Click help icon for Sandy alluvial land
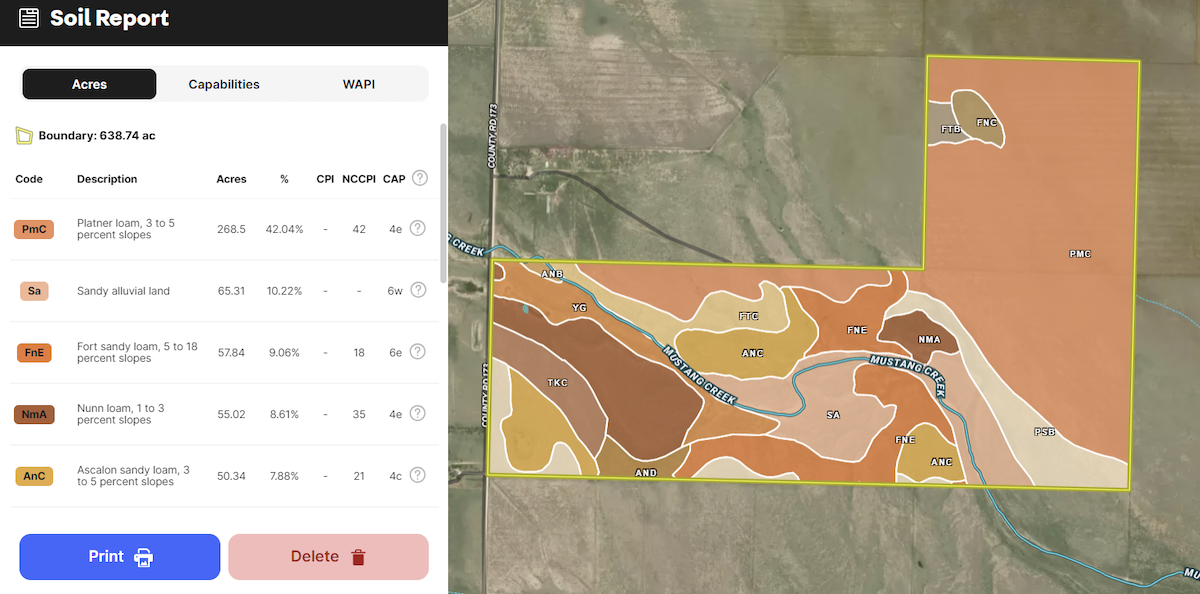1200x594 pixels. (x=418, y=290)
